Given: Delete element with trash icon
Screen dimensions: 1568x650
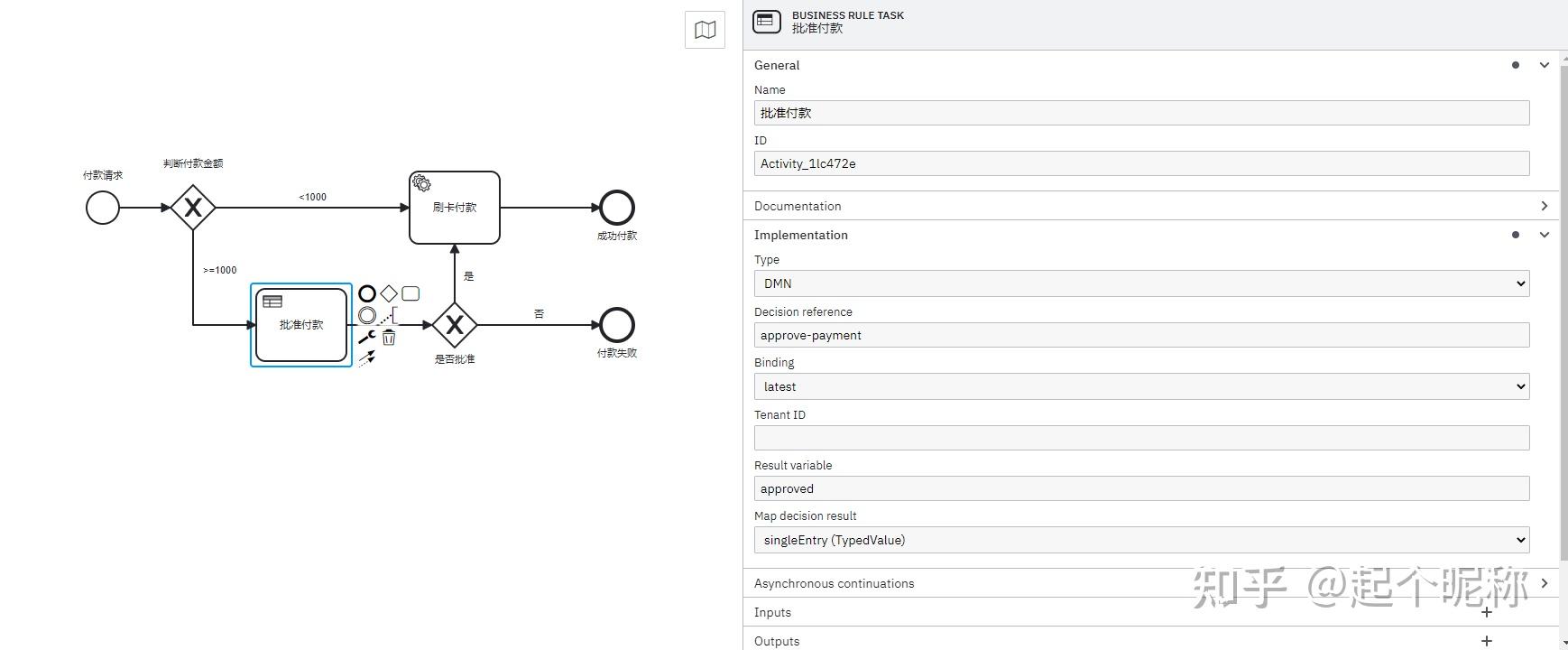Looking at the screenshot, I should [x=389, y=338].
